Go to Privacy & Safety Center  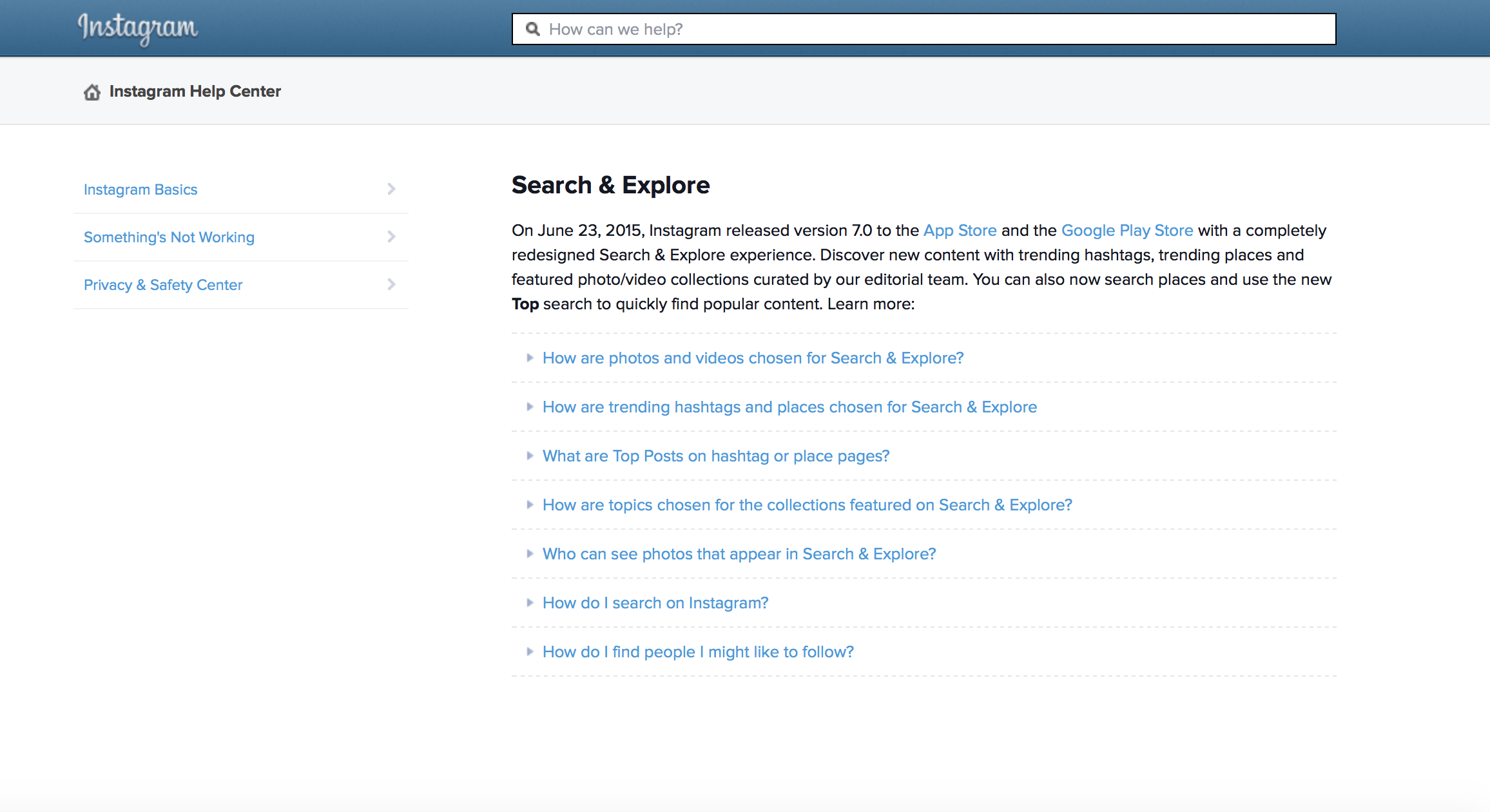click(x=163, y=285)
